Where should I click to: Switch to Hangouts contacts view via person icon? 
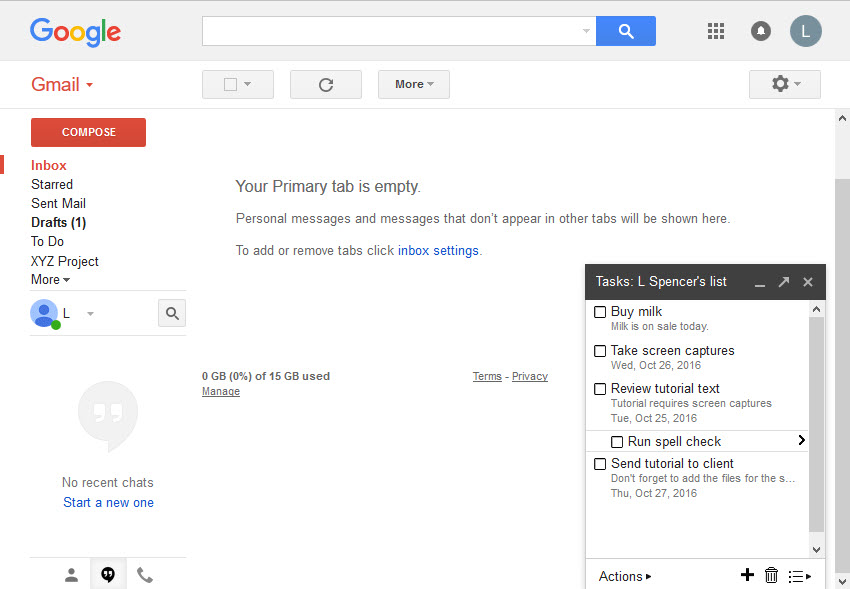pos(71,574)
